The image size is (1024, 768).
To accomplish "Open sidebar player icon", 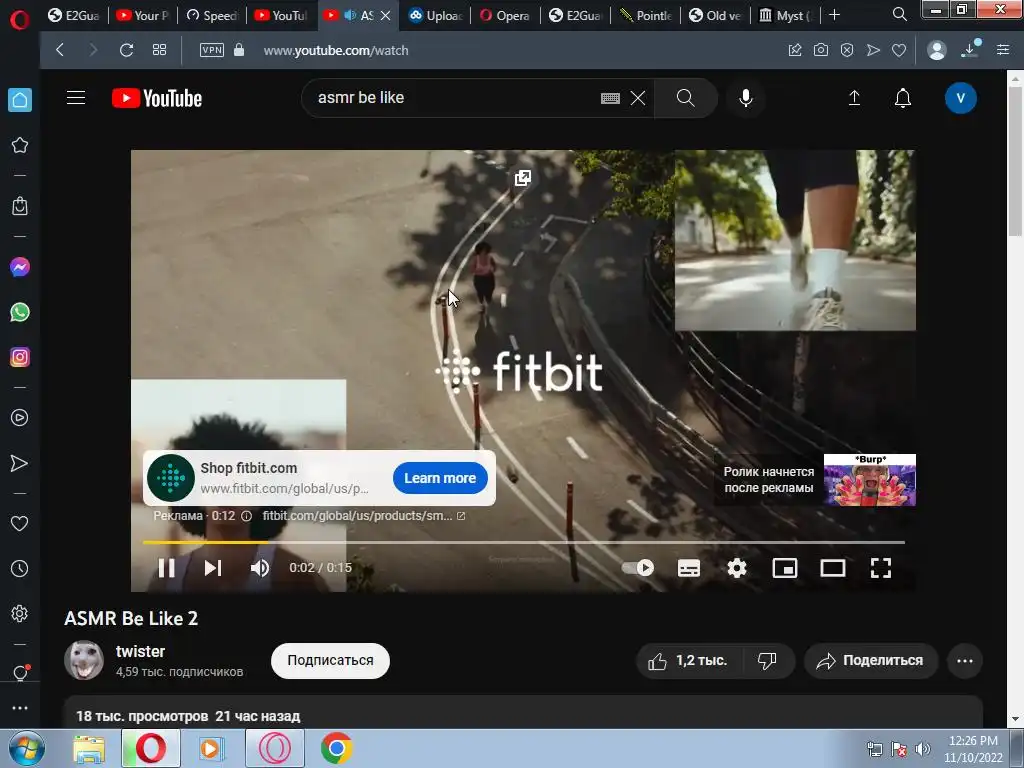I will click(20, 418).
